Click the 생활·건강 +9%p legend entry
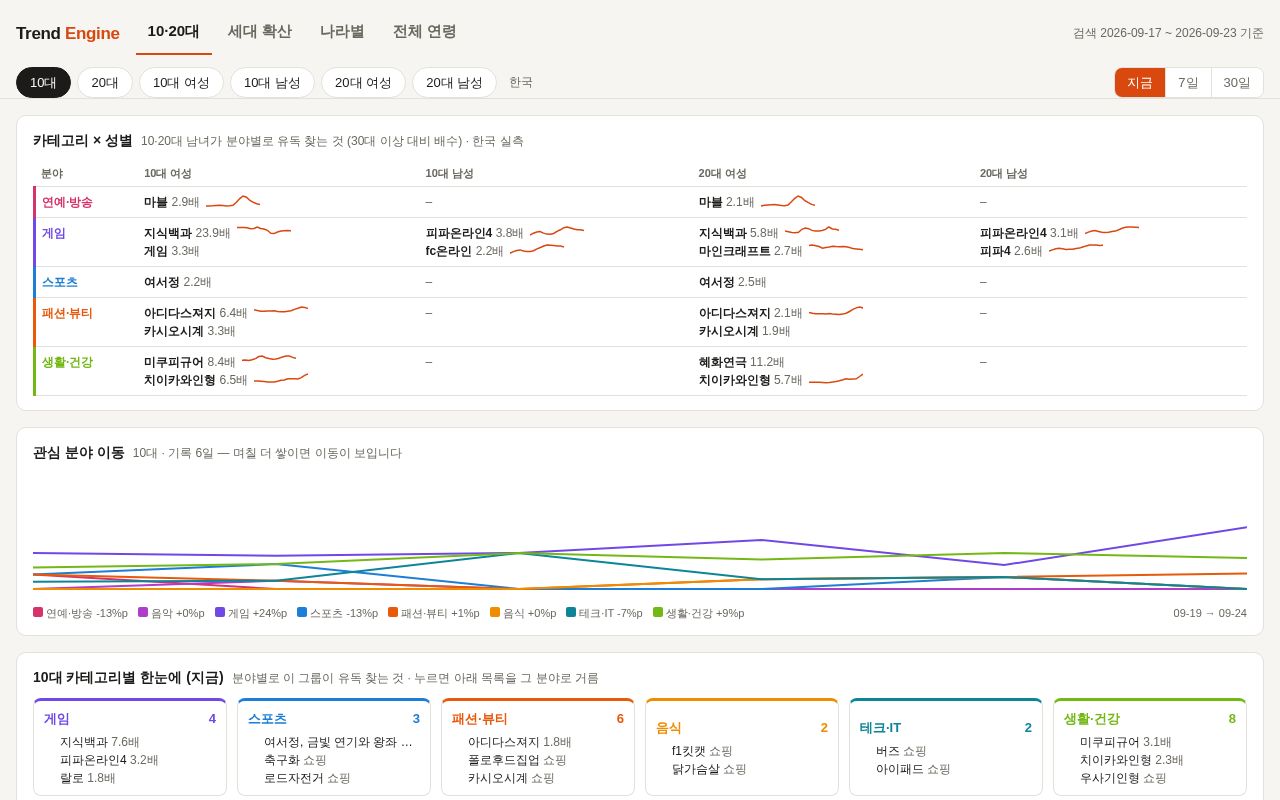This screenshot has width=1280, height=800. pos(698,613)
